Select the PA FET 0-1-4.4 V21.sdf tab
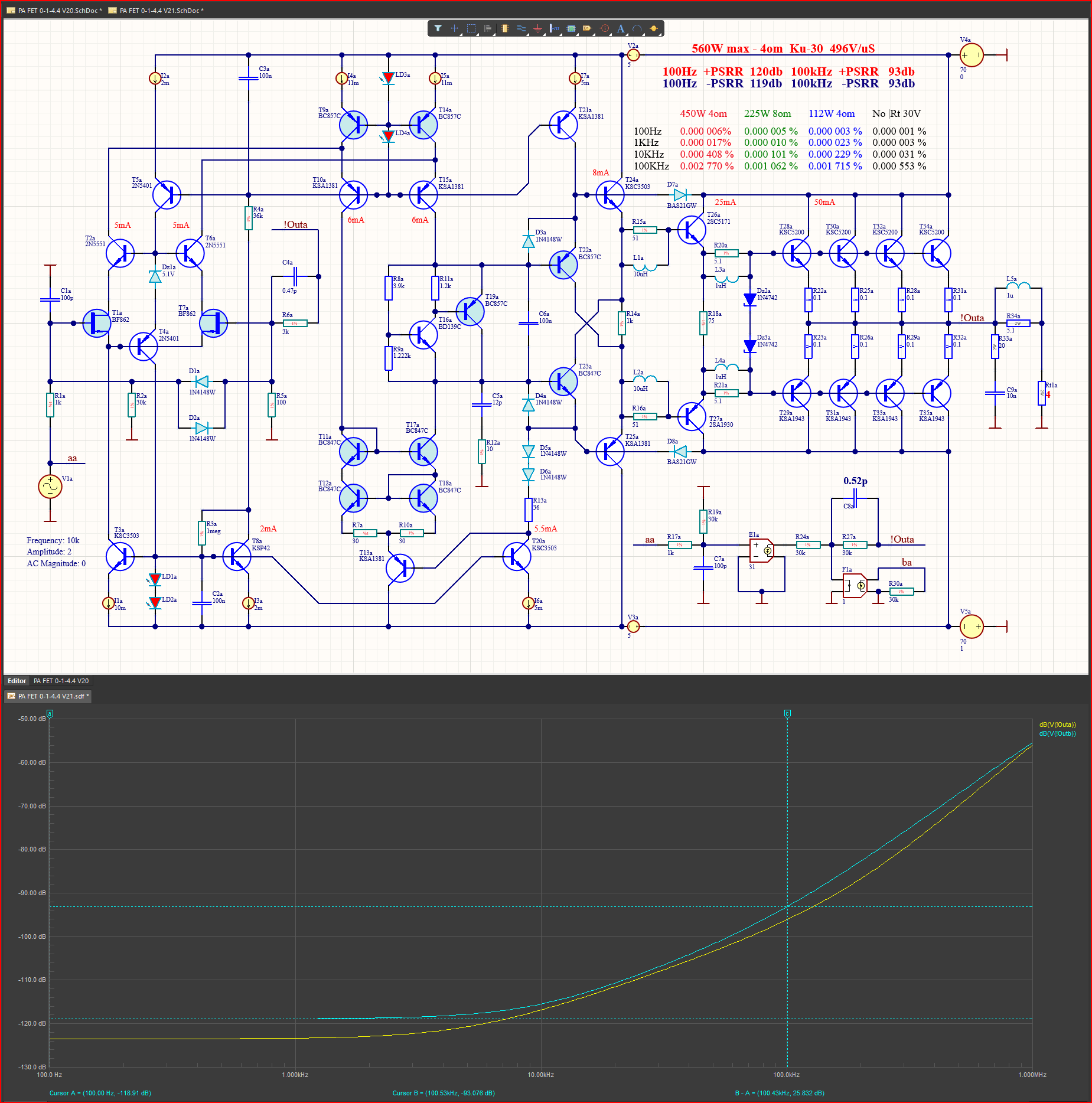Screen dimensions: 1092x1103 point(48,696)
